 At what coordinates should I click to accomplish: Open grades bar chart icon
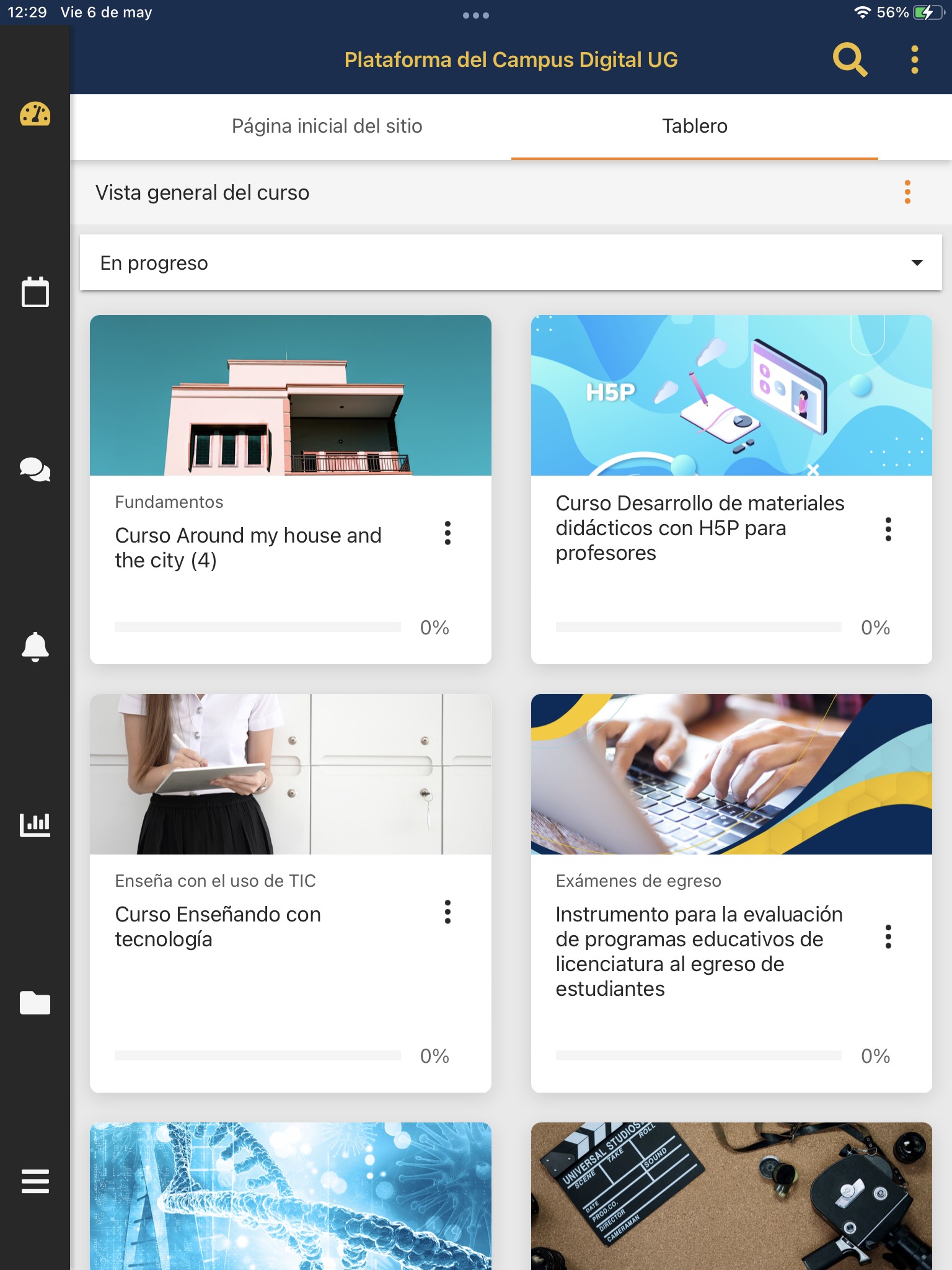[35, 824]
